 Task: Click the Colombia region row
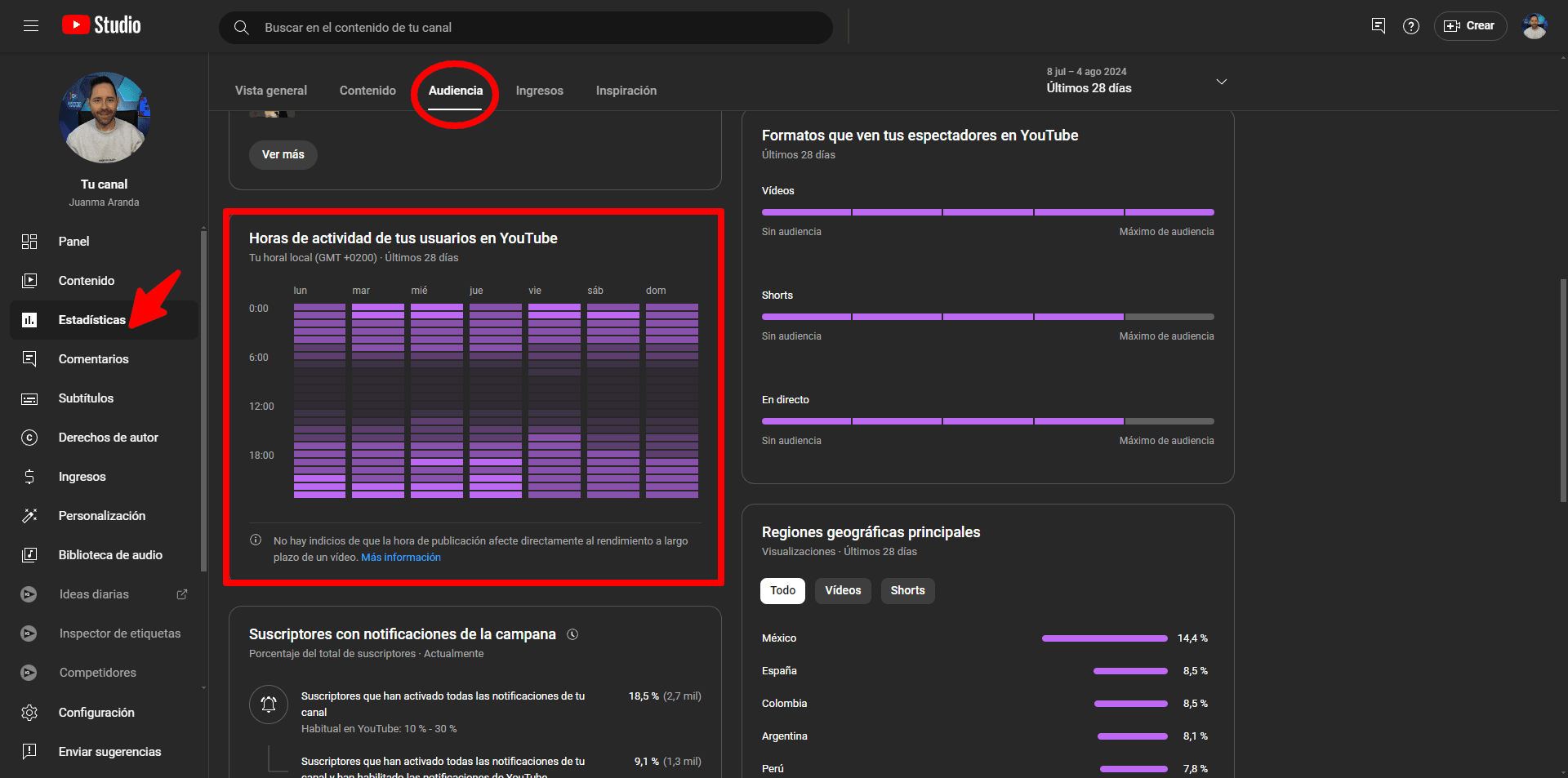tap(985, 704)
